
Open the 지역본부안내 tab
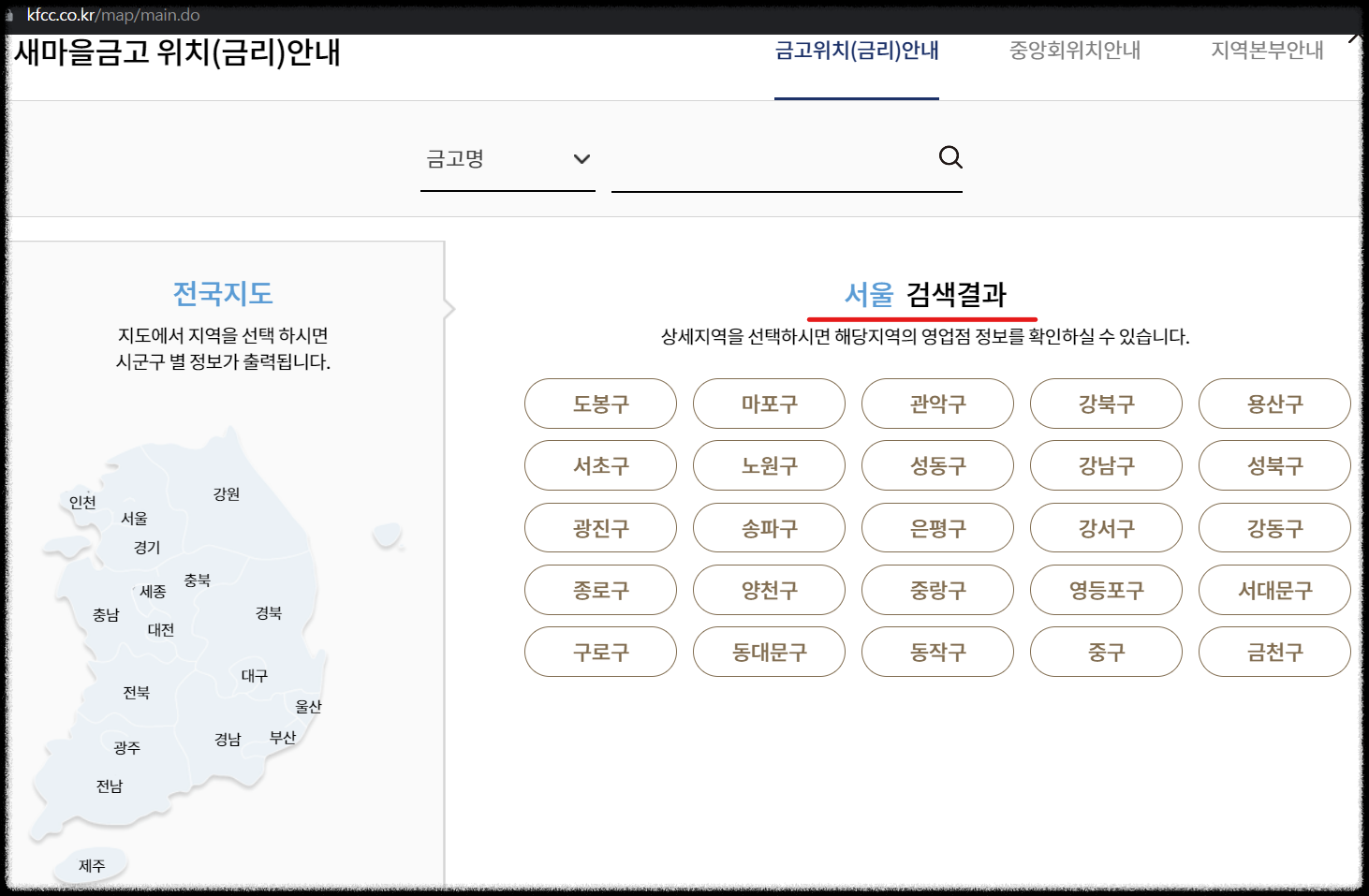pos(1267,51)
